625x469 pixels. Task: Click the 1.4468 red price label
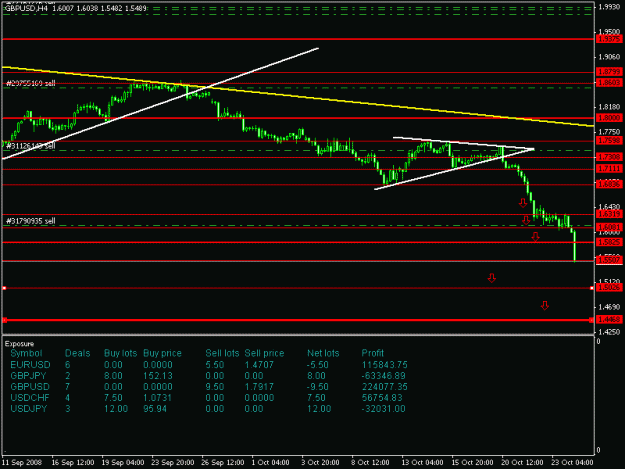[x=610, y=320]
